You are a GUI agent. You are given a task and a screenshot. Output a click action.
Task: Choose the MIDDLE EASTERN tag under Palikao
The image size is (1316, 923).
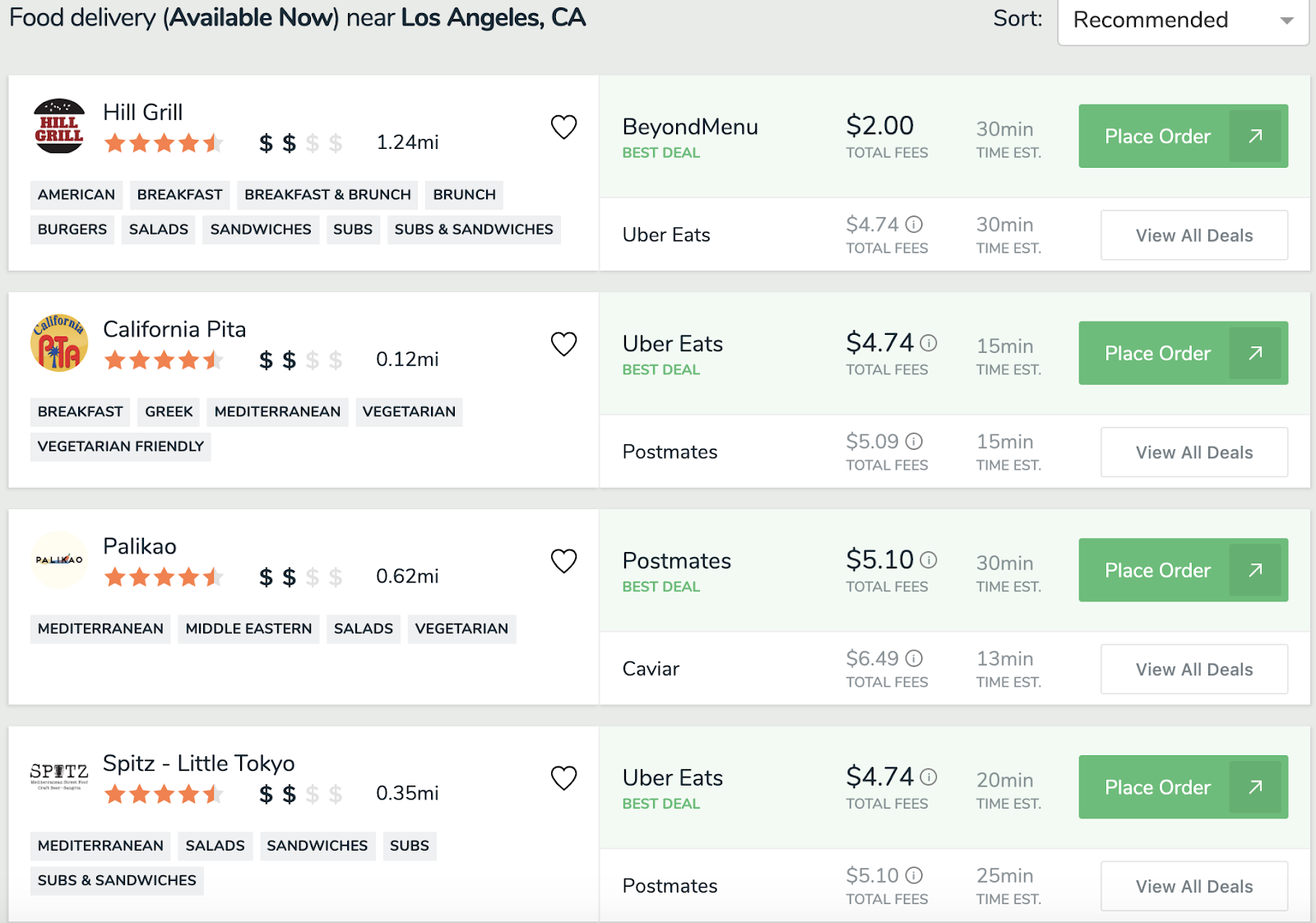248,629
